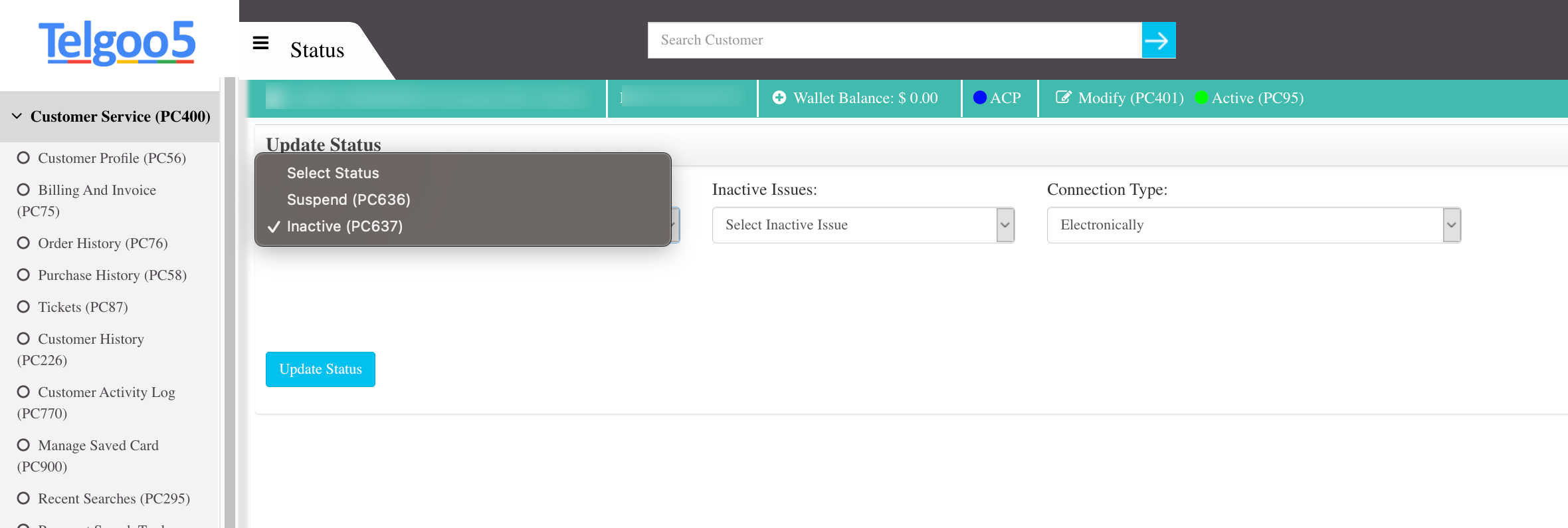Image resolution: width=1568 pixels, height=528 pixels.
Task: Click the Update Status button
Action: [320, 369]
